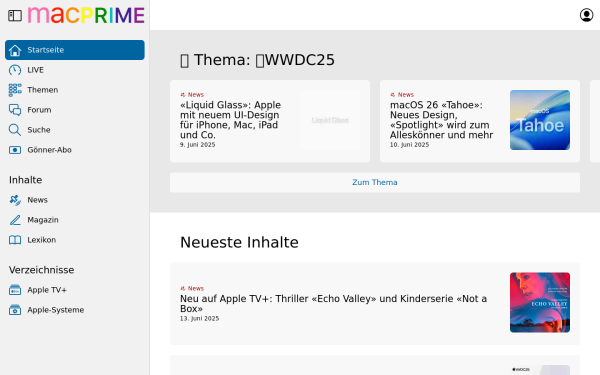Click the Liquid Glass thumbnail image
This screenshot has width=600, height=375.
point(330,120)
